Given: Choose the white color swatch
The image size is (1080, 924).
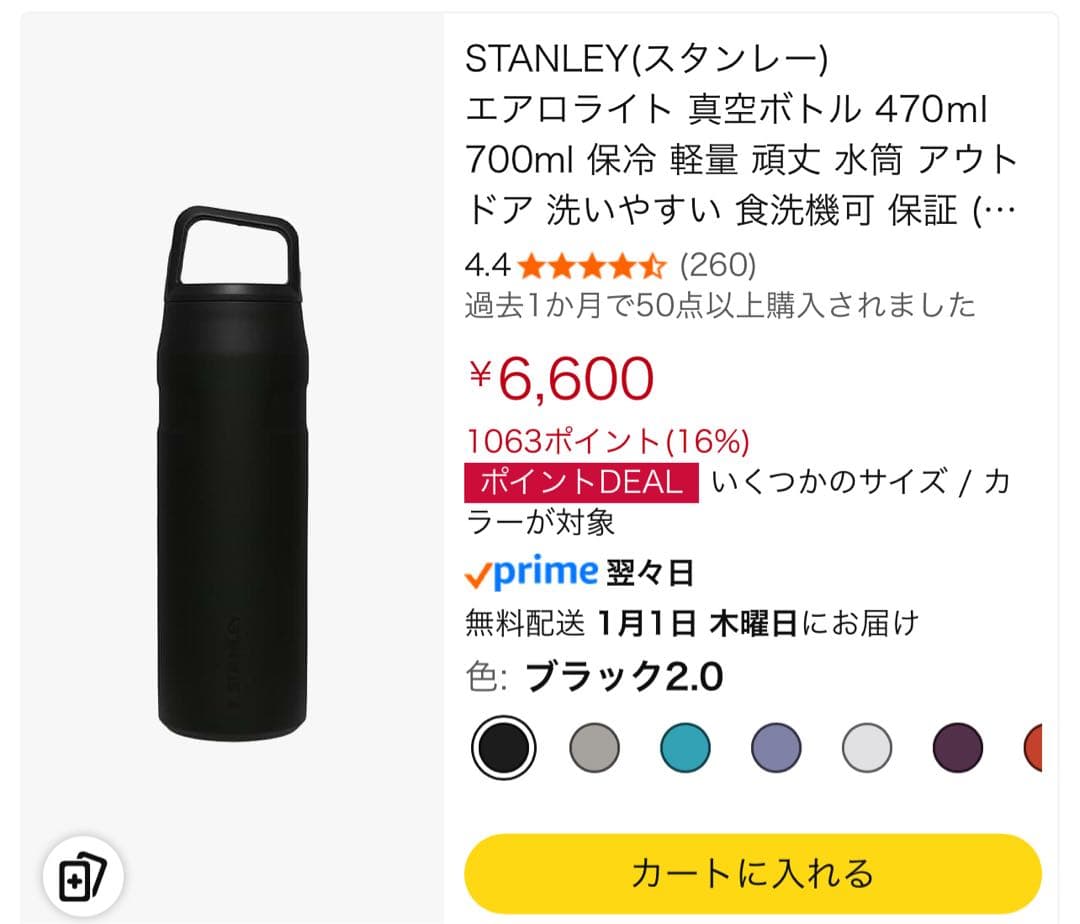Looking at the screenshot, I should click(x=867, y=747).
